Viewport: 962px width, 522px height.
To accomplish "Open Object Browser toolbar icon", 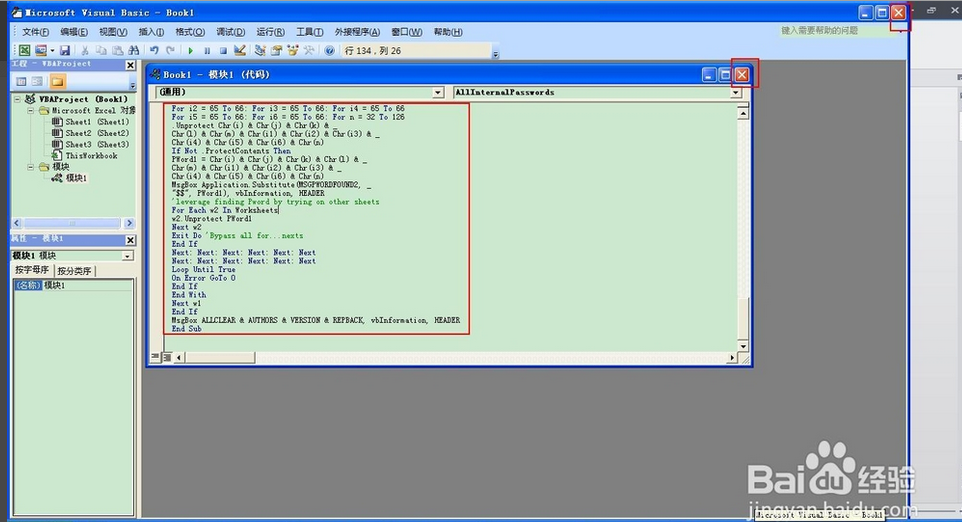I will point(293,50).
